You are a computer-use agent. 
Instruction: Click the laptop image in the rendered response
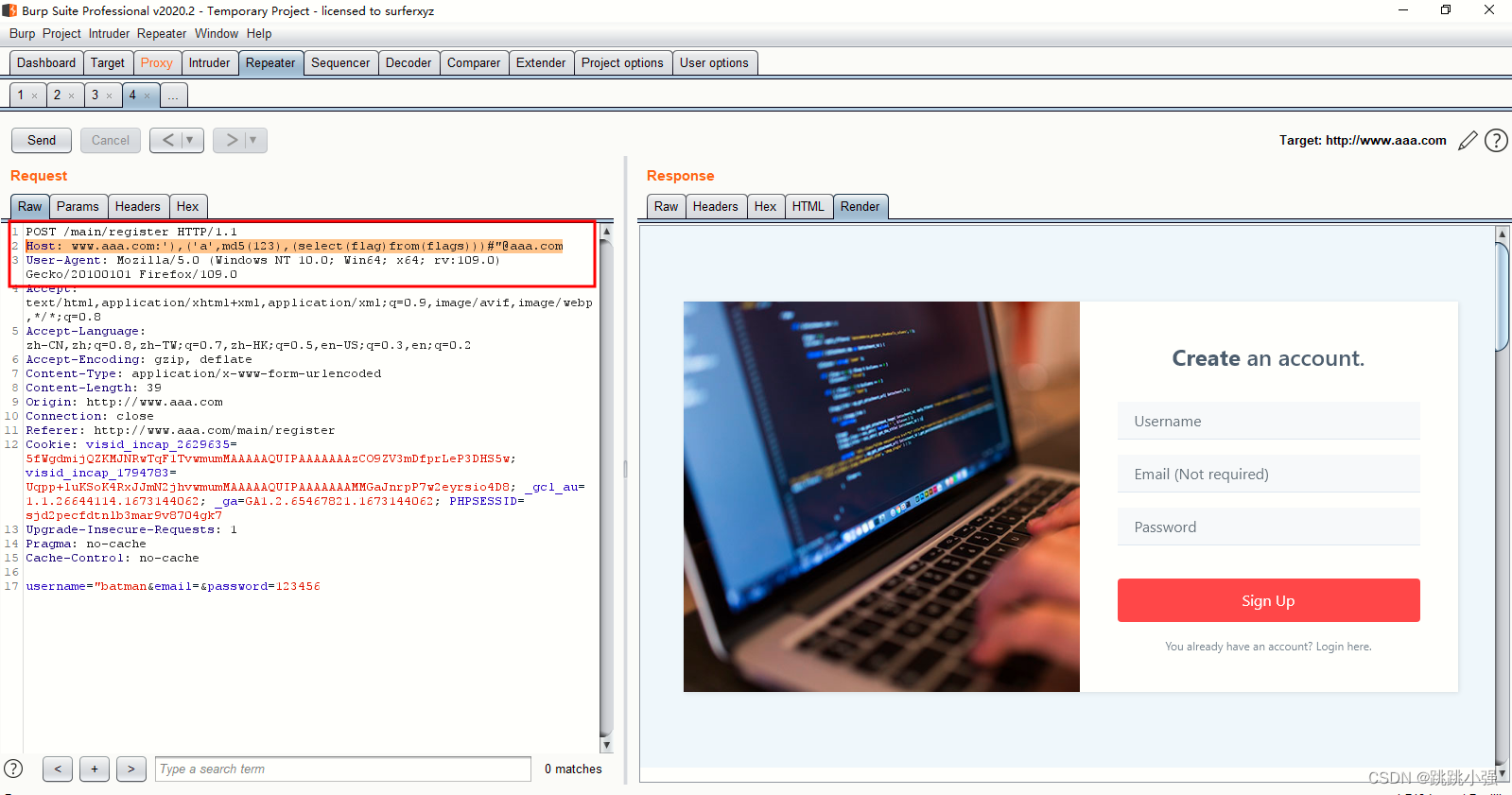[881, 496]
